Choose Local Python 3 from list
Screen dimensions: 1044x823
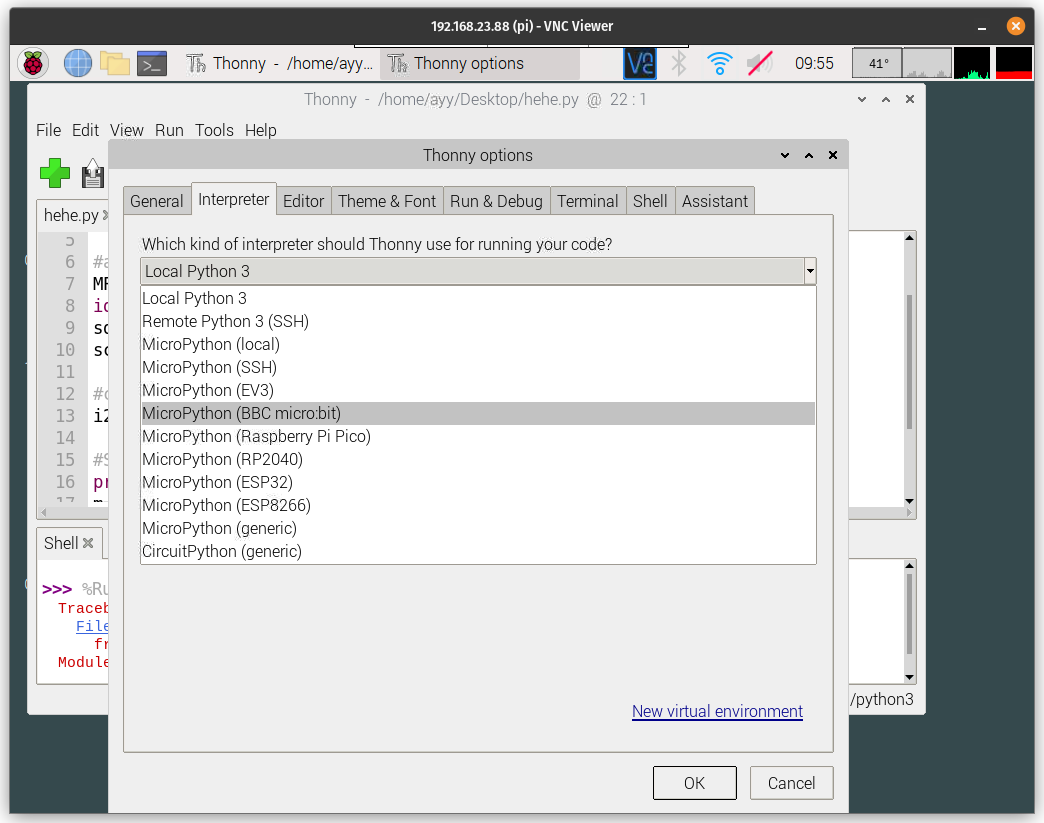tap(478, 298)
